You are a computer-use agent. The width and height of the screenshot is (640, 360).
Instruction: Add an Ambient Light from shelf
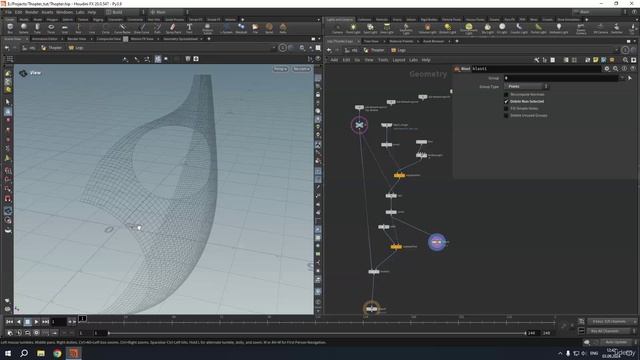tap(558, 28)
